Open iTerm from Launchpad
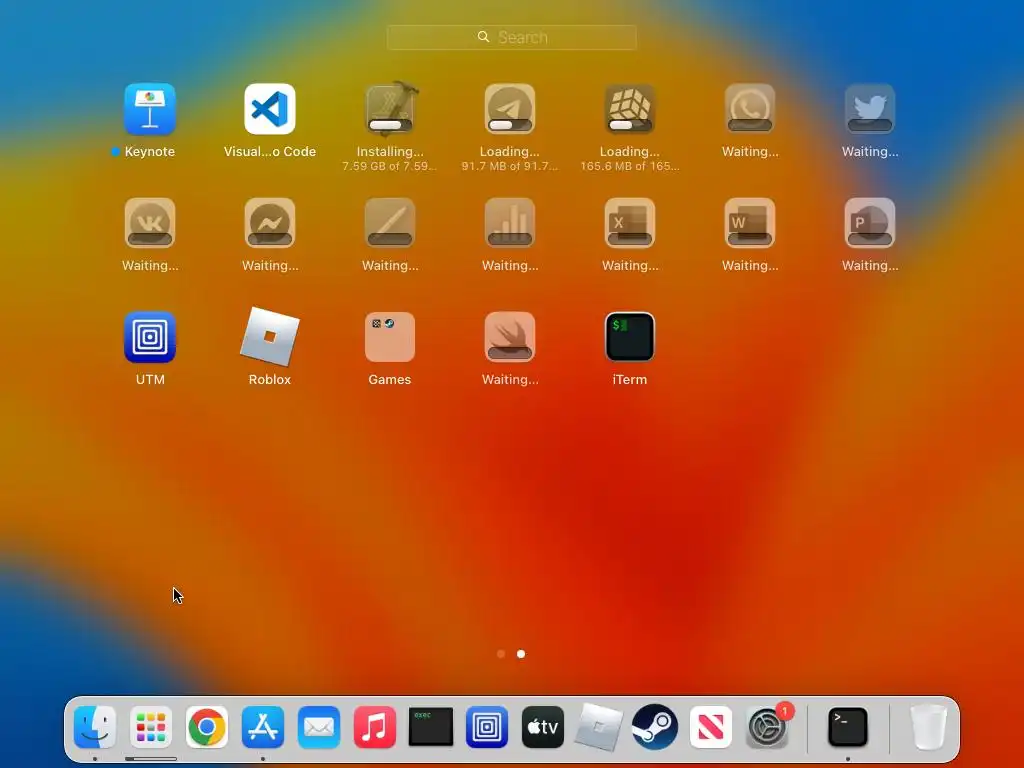The height and width of the screenshot is (768, 1024). pos(630,337)
